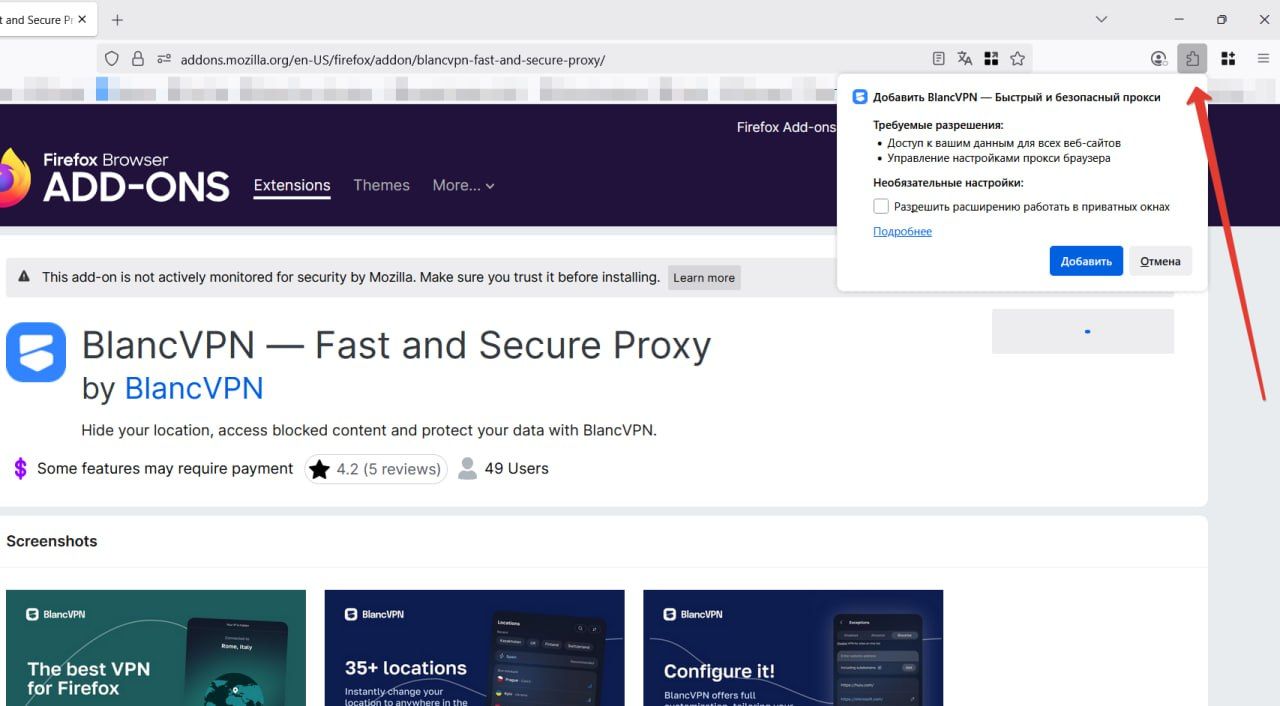Click the Добавить button to install
This screenshot has width=1280, height=706.
(1086, 261)
